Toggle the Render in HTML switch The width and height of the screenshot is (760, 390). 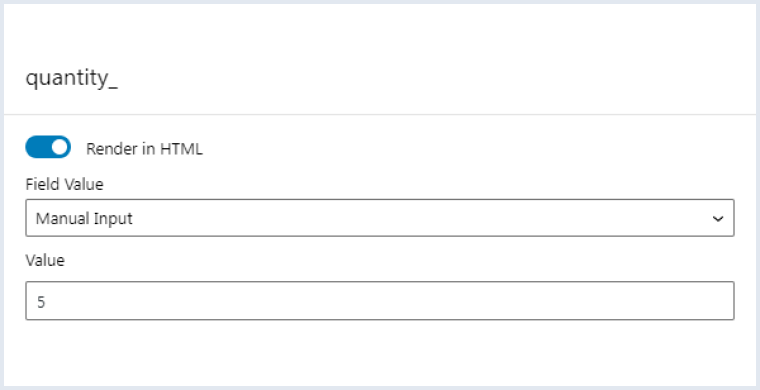point(48,147)
